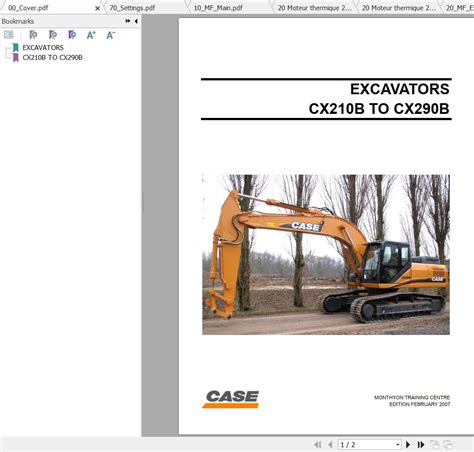Click the EXCAVATORS title on the cover
Screen dimensions: 474x452
click(400, 89)
